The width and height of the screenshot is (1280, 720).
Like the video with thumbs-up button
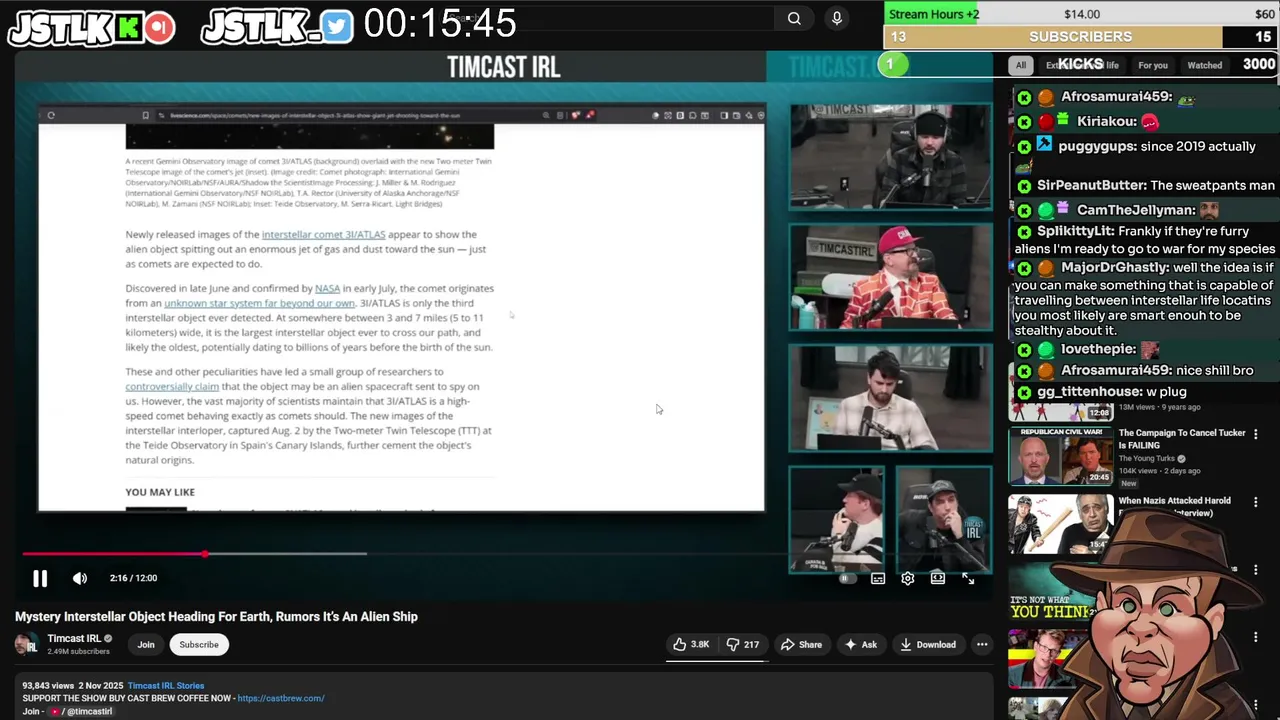[692, 645]
